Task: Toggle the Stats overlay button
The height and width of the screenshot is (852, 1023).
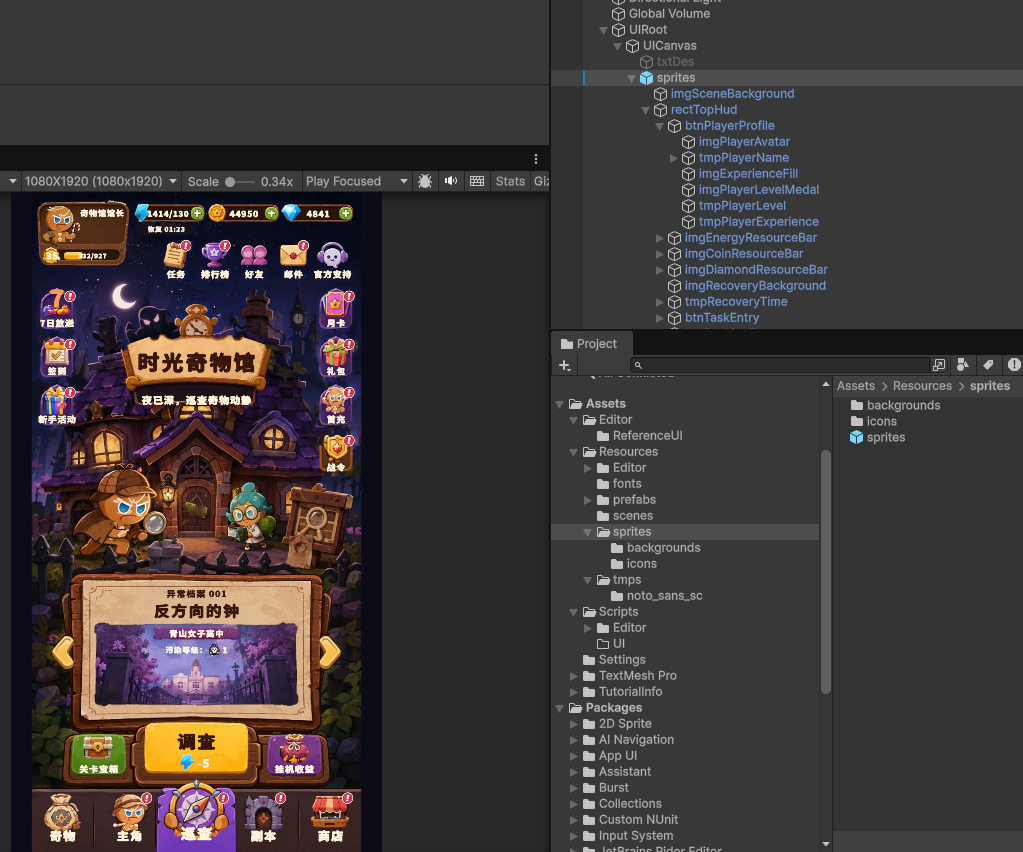Action: coord(510,181)
